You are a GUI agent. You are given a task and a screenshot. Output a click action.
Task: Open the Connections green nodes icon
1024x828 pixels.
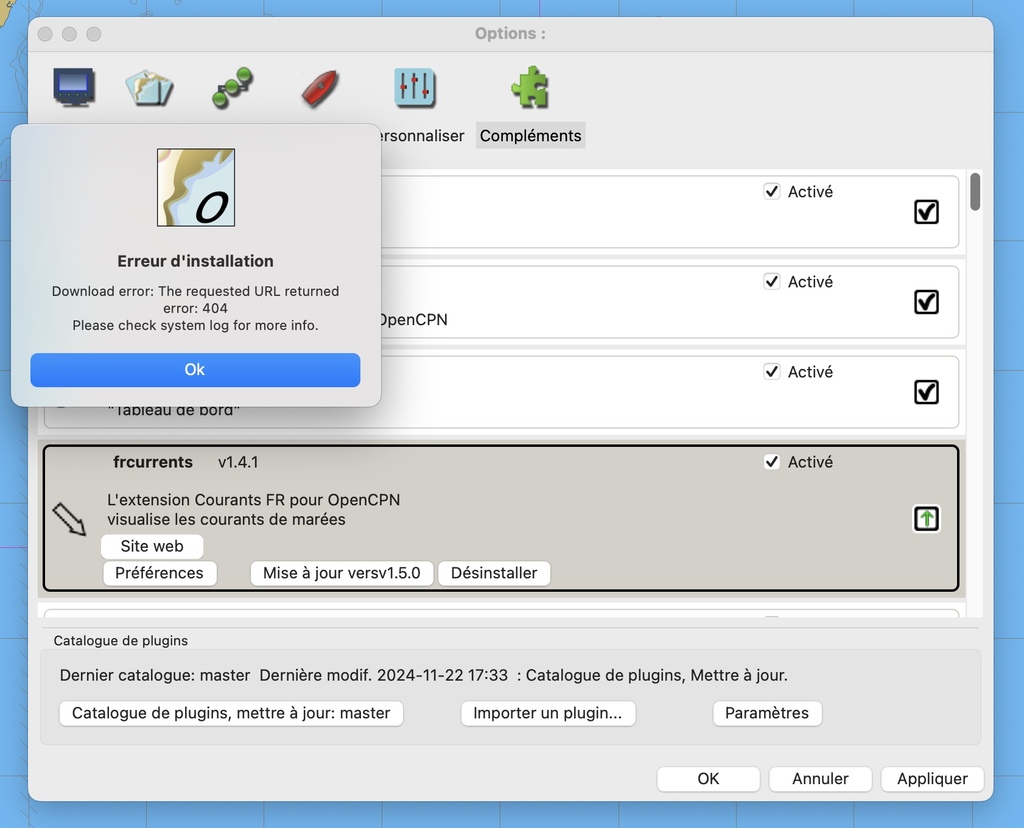pyautogui.click(x=232, y=88)
